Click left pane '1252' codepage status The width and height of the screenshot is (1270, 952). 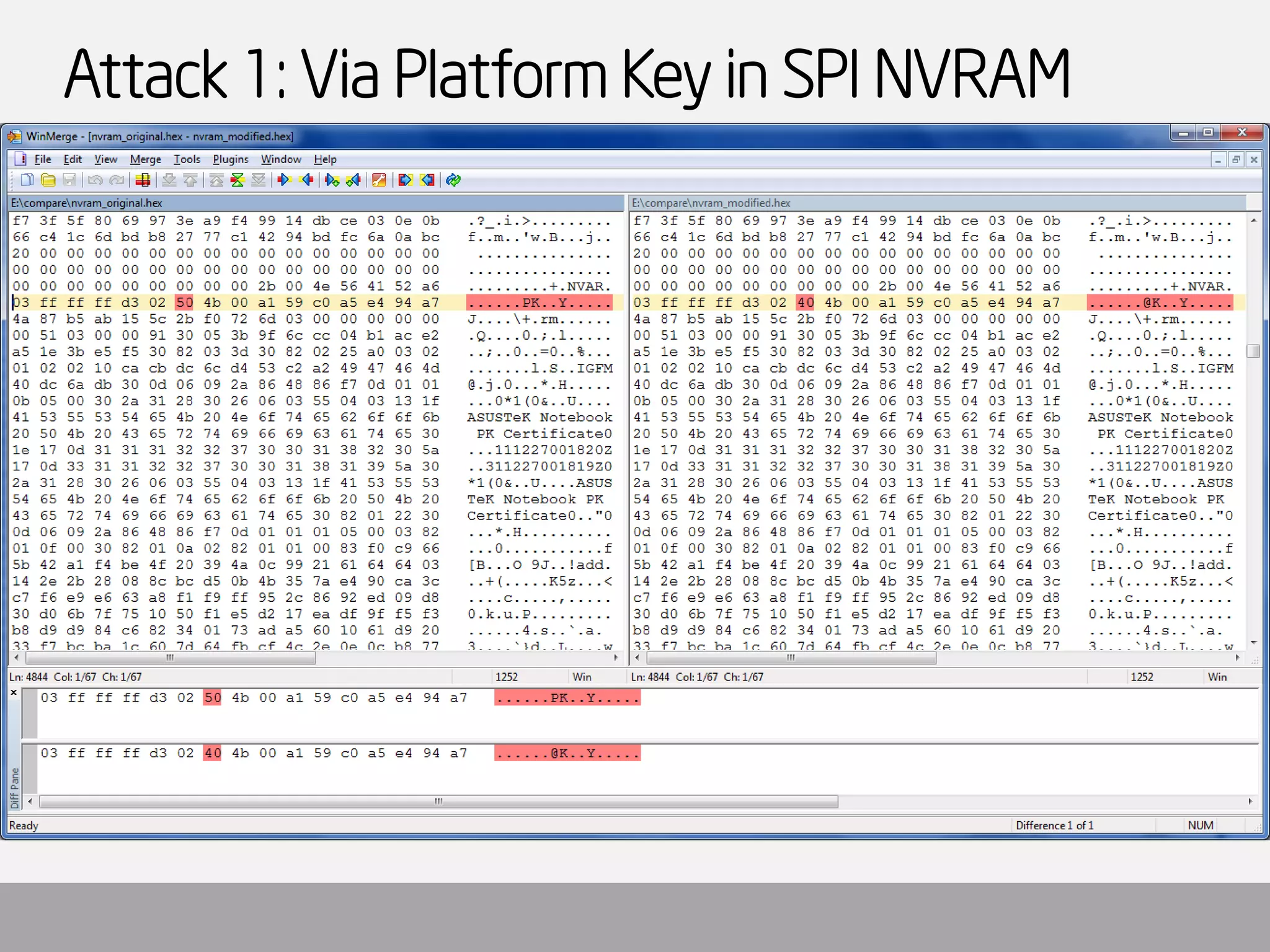[507, 677]
